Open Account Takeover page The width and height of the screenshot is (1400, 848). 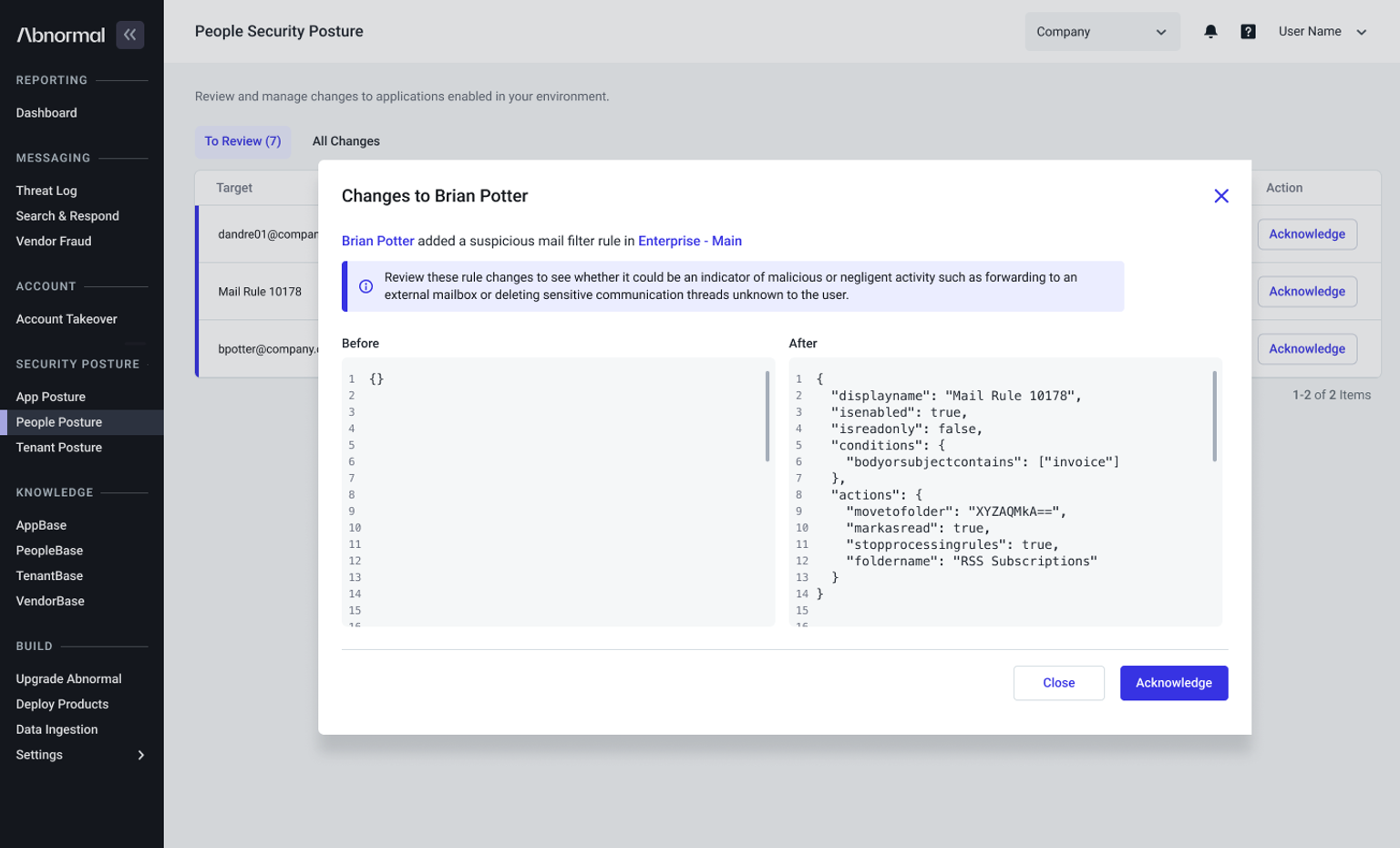67,319
